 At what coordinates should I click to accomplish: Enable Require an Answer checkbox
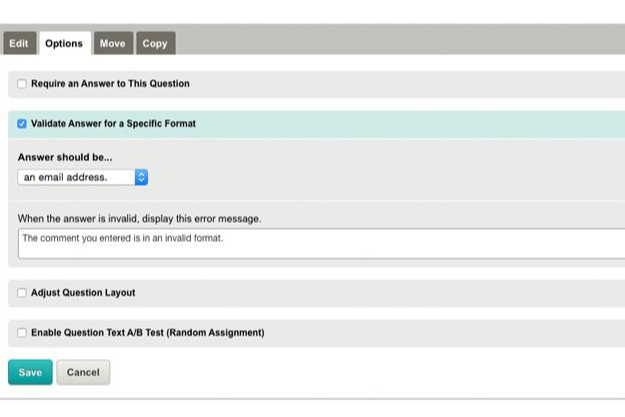[x=22, y=84]
